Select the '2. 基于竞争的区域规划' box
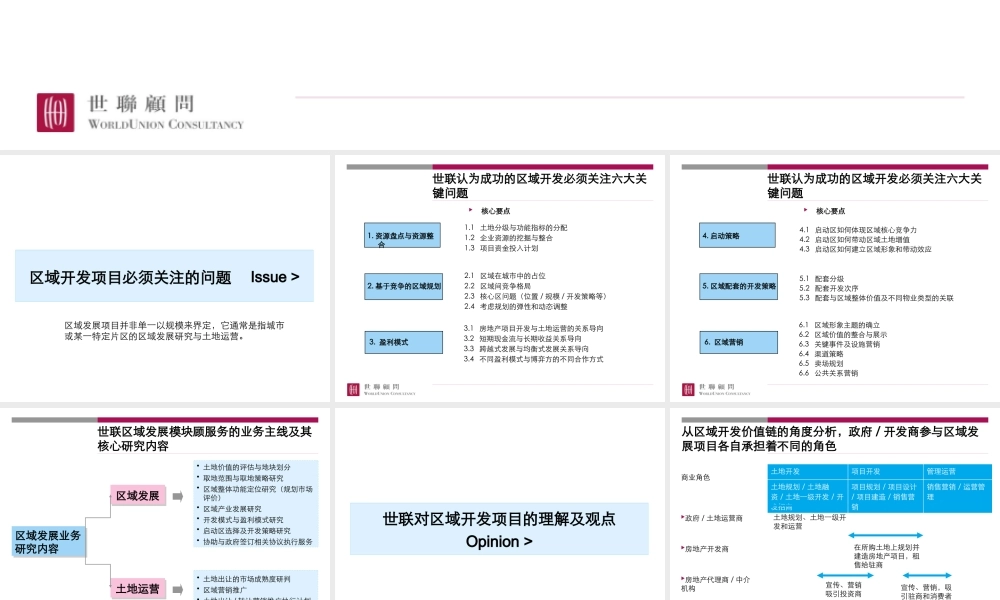 [x=402, y=286]
